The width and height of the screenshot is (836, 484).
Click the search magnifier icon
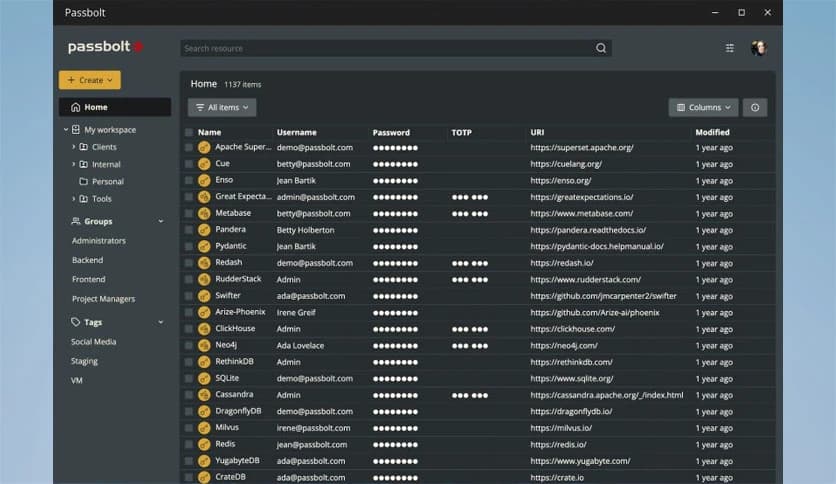click(601, 49)
